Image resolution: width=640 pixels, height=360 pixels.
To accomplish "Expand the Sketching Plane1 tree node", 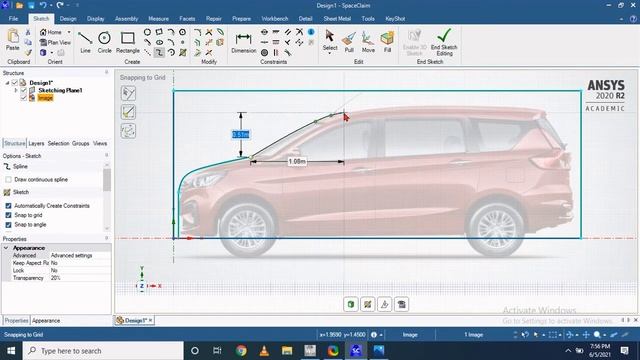I will pyautogui.click(x=16, y=90).
